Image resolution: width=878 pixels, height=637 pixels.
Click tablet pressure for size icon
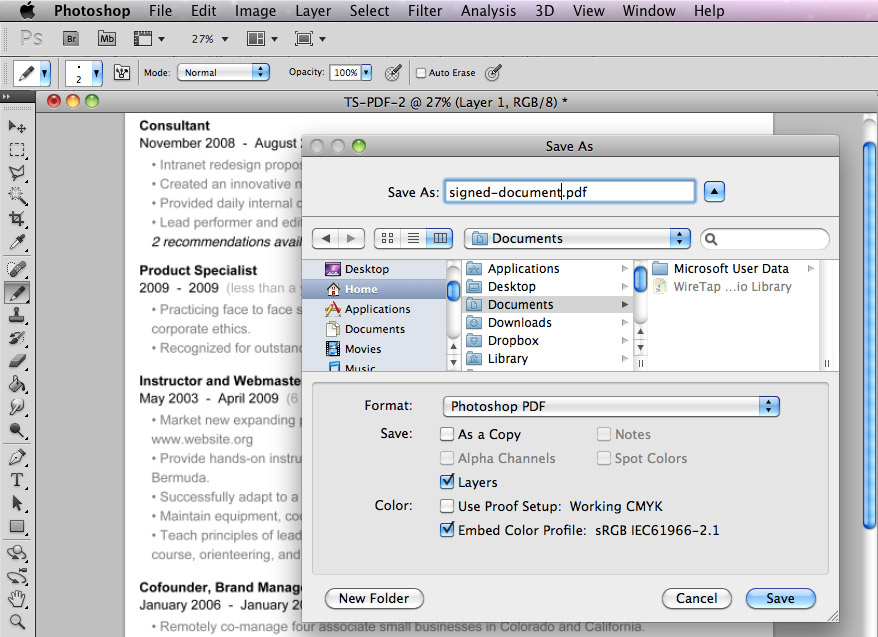(493, 72)
